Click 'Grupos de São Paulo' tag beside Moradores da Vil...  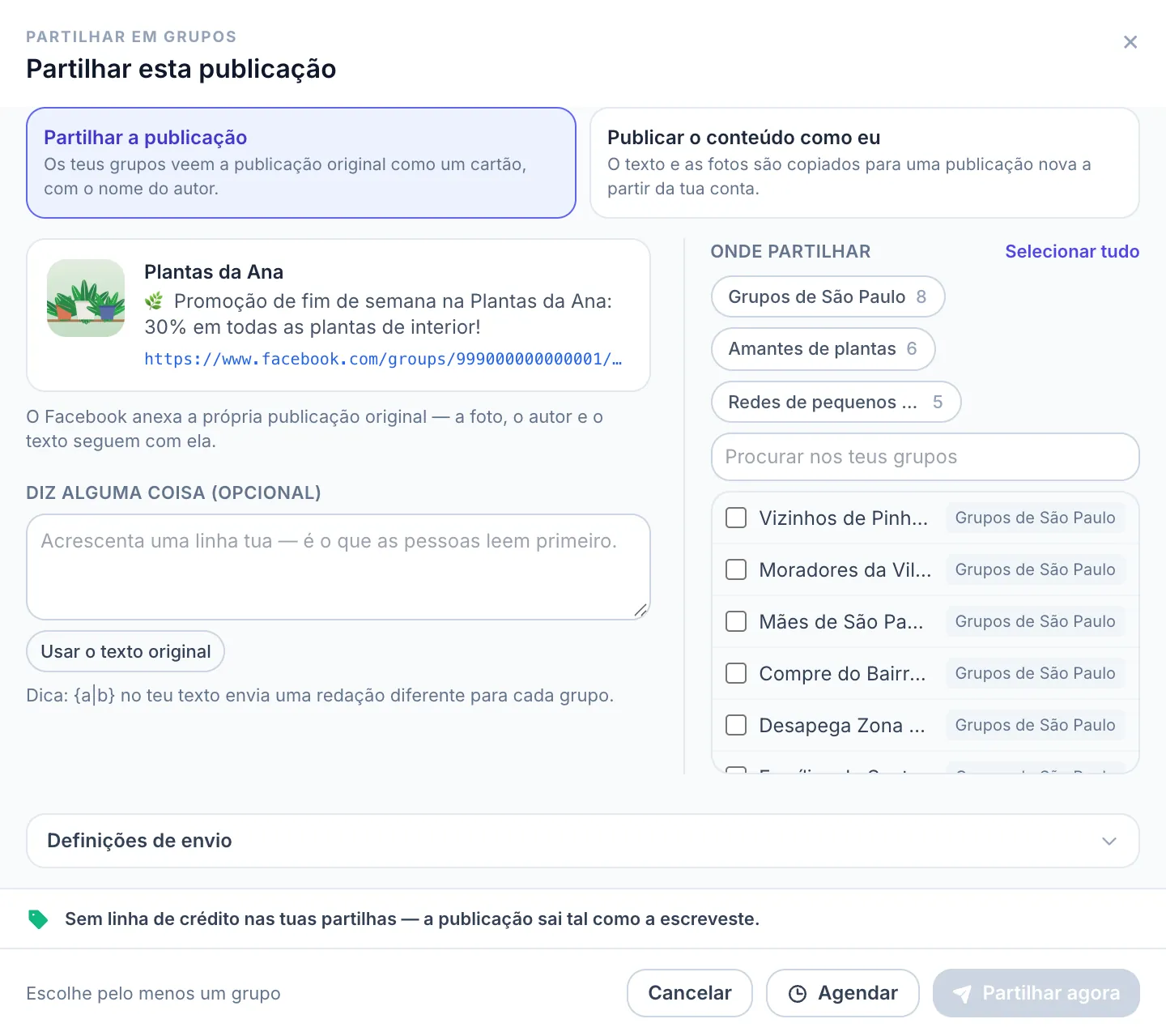click(1035, 569)
